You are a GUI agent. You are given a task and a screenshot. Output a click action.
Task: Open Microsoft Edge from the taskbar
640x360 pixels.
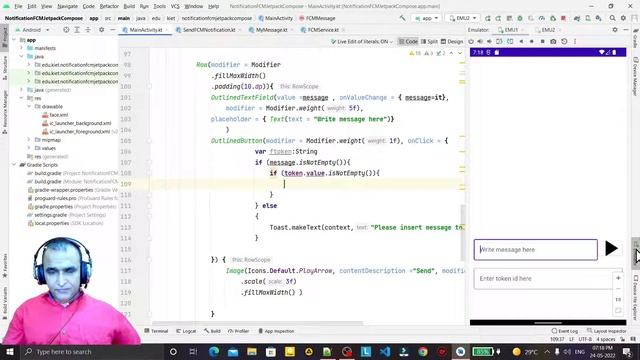[214, 351]
